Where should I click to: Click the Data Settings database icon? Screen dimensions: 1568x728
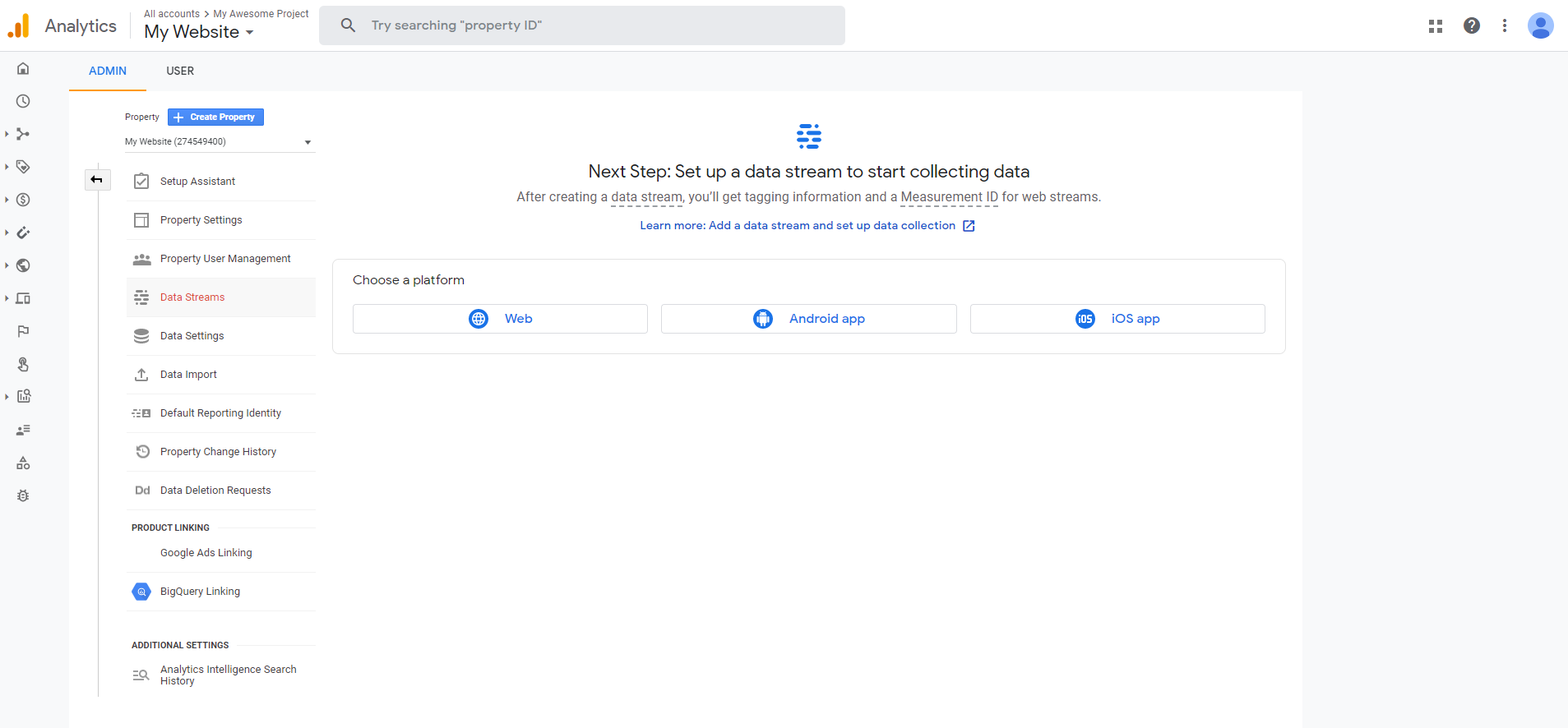[141, 336]
